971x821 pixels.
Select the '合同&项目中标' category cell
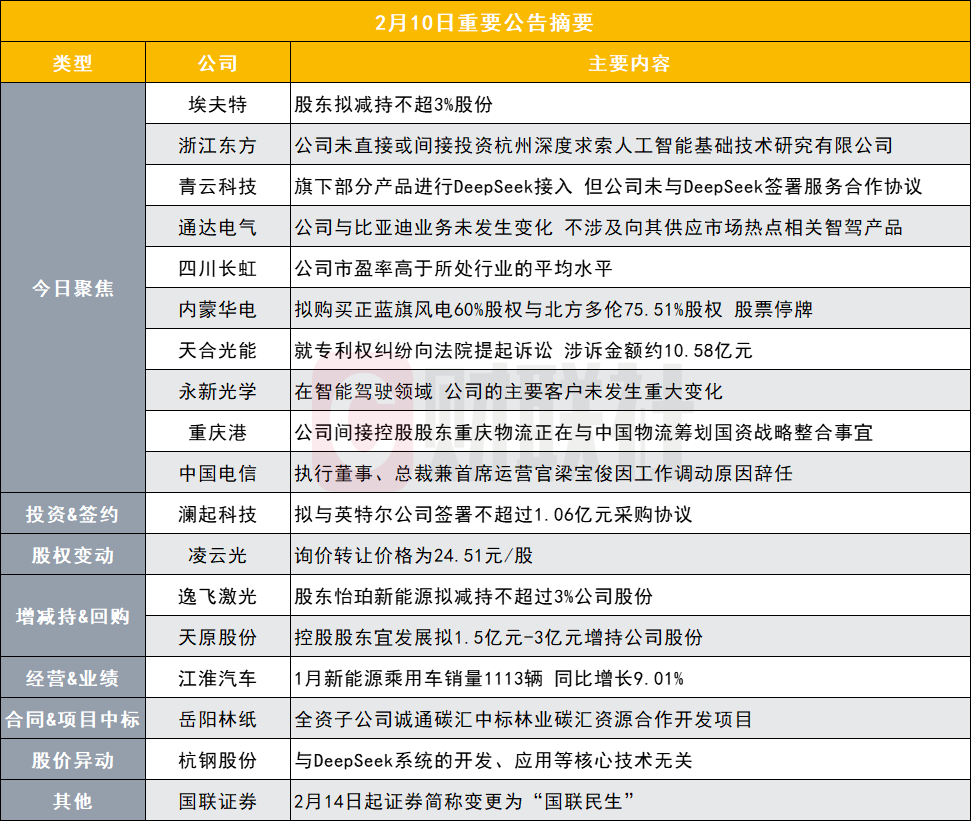[72, 719]
